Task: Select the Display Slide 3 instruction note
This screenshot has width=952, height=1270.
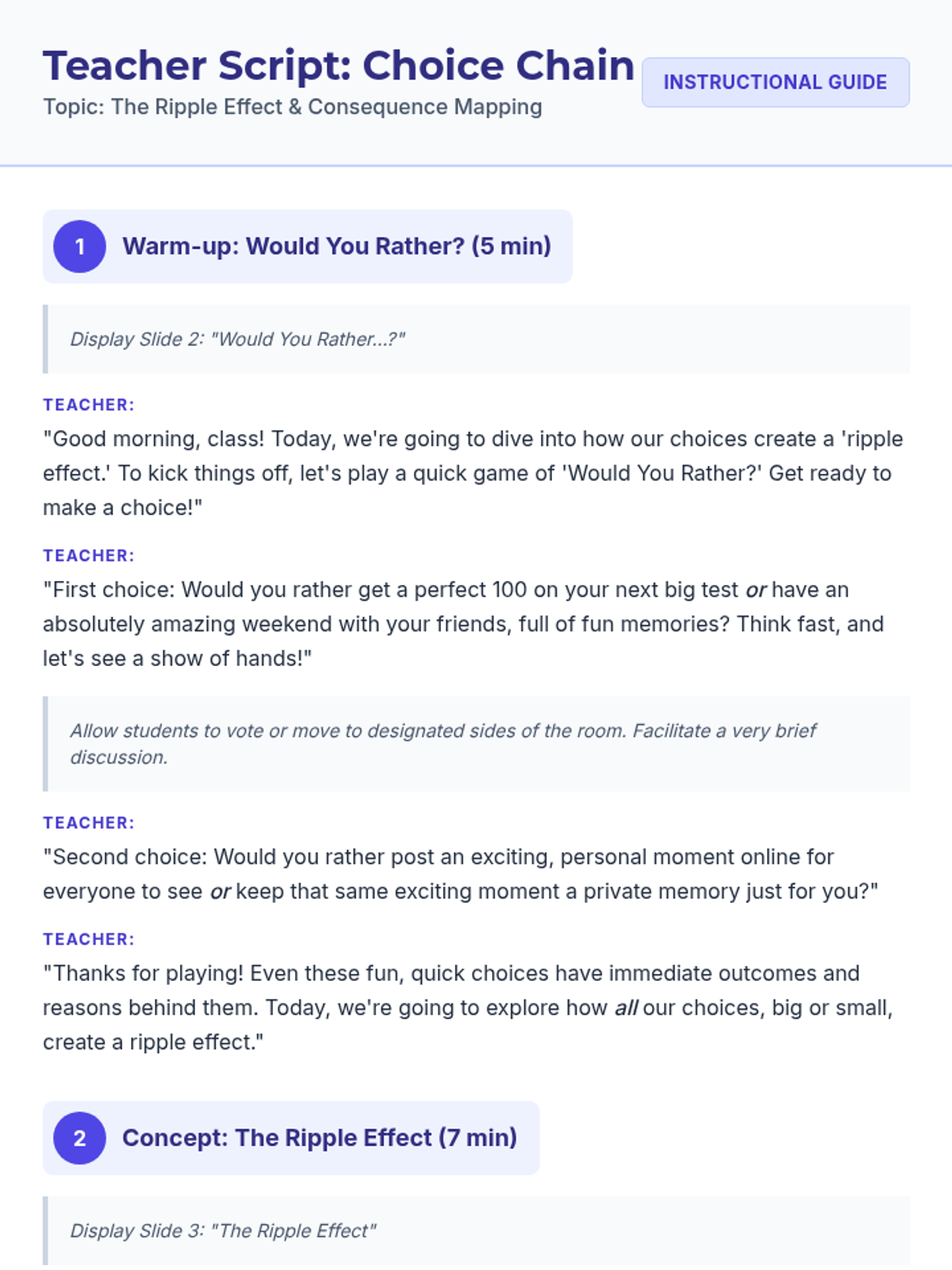Action: coord(476,1230)
